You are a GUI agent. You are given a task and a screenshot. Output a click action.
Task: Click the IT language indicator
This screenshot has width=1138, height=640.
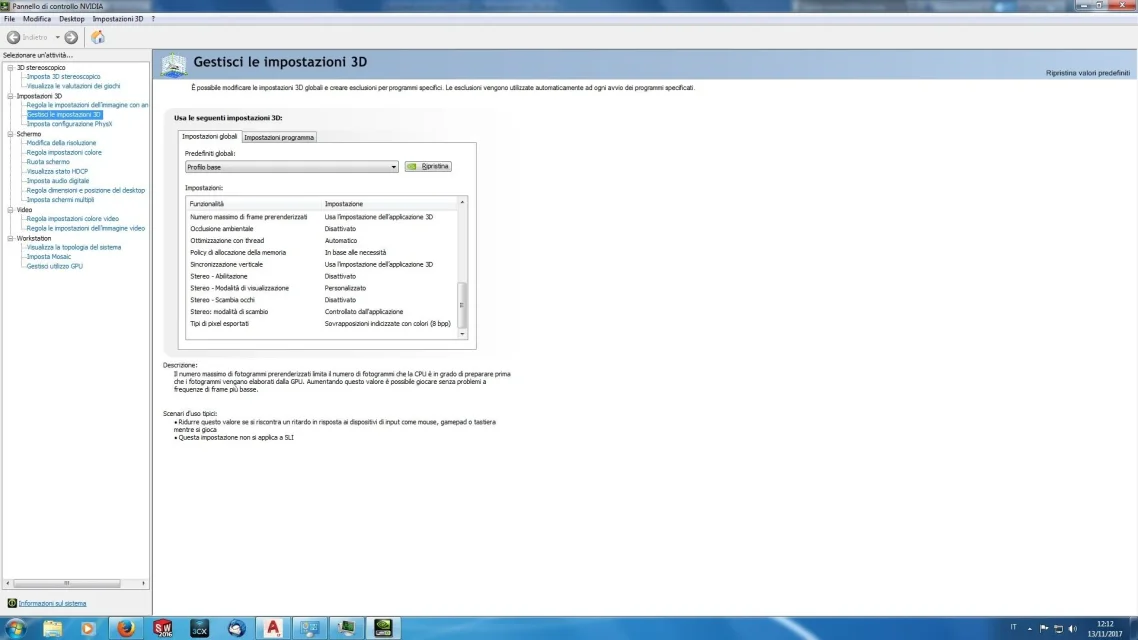[1013, 628]
